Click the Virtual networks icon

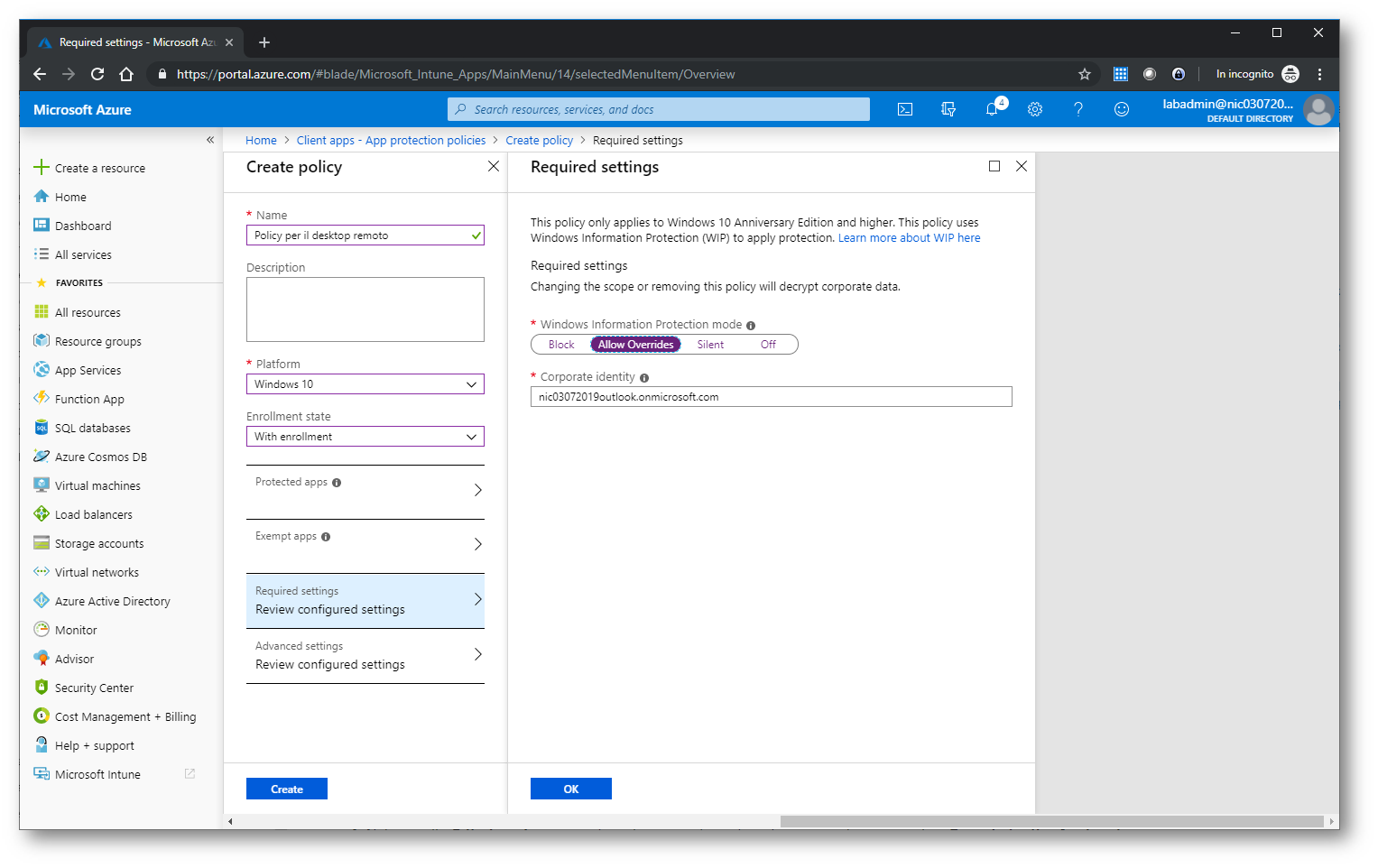pos(42,572)
